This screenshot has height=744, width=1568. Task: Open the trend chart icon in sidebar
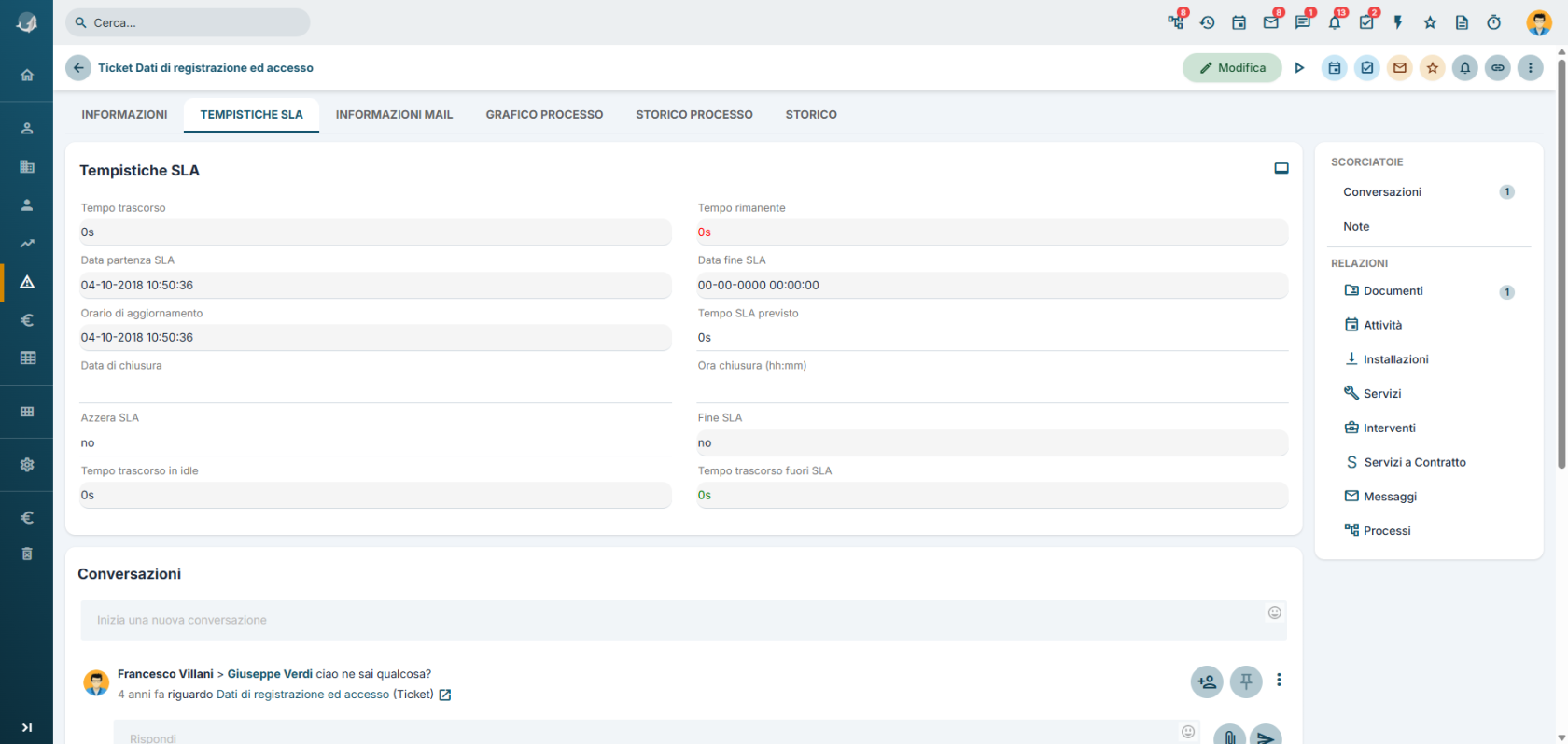click(27, 243)
